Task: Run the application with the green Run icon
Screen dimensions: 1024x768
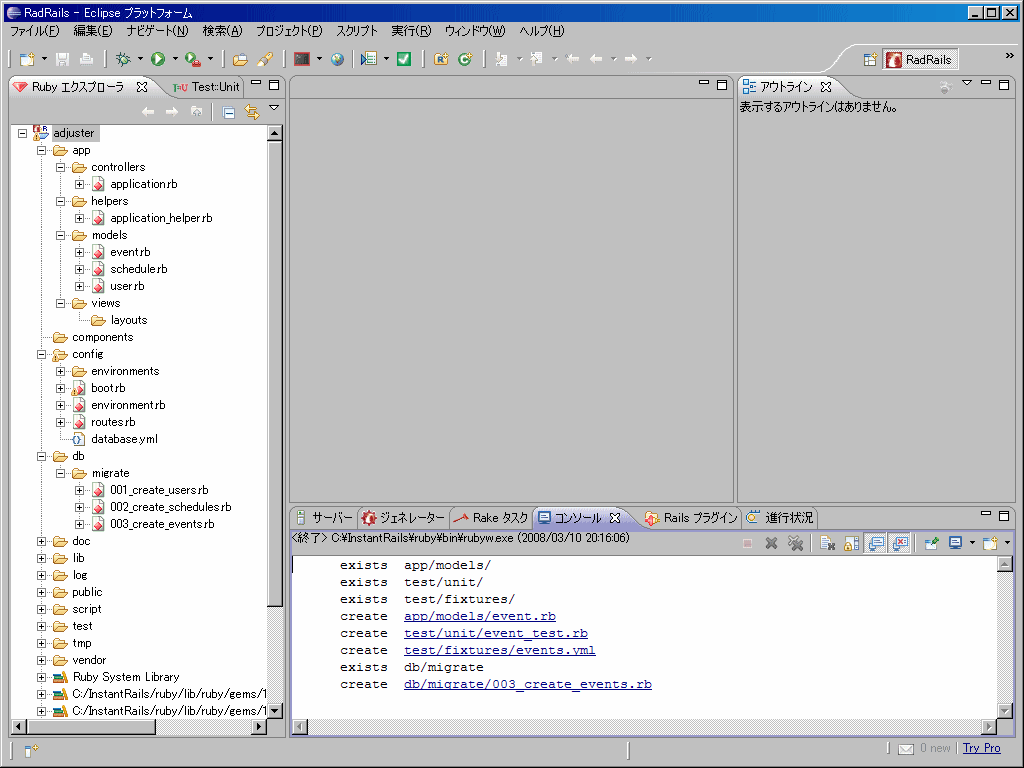Action: [157, 59]
